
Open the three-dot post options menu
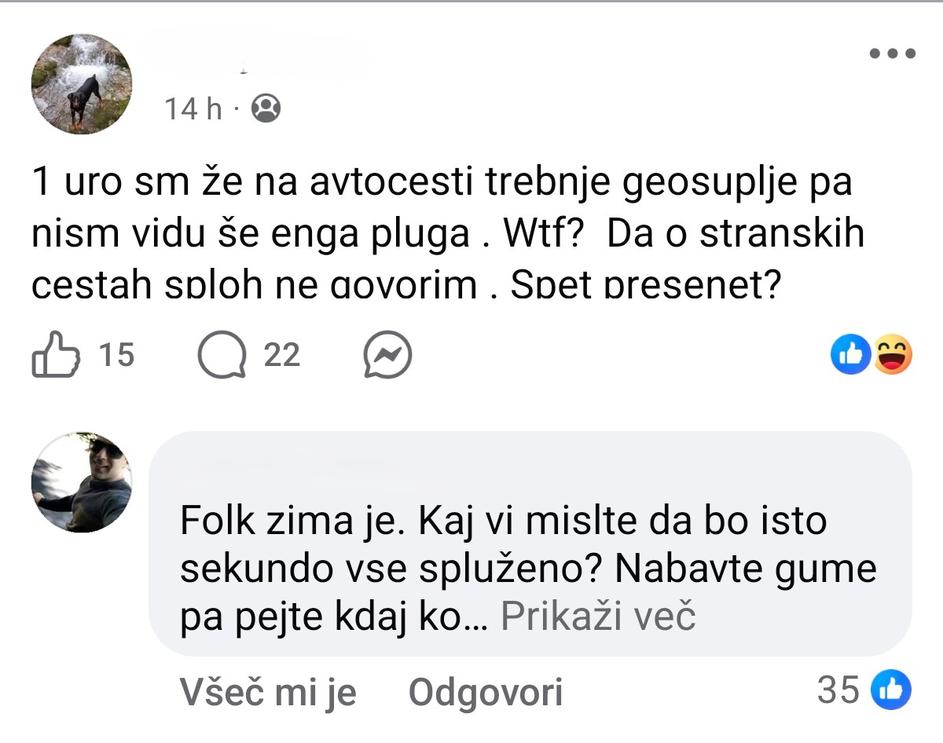tap(892, 54)
